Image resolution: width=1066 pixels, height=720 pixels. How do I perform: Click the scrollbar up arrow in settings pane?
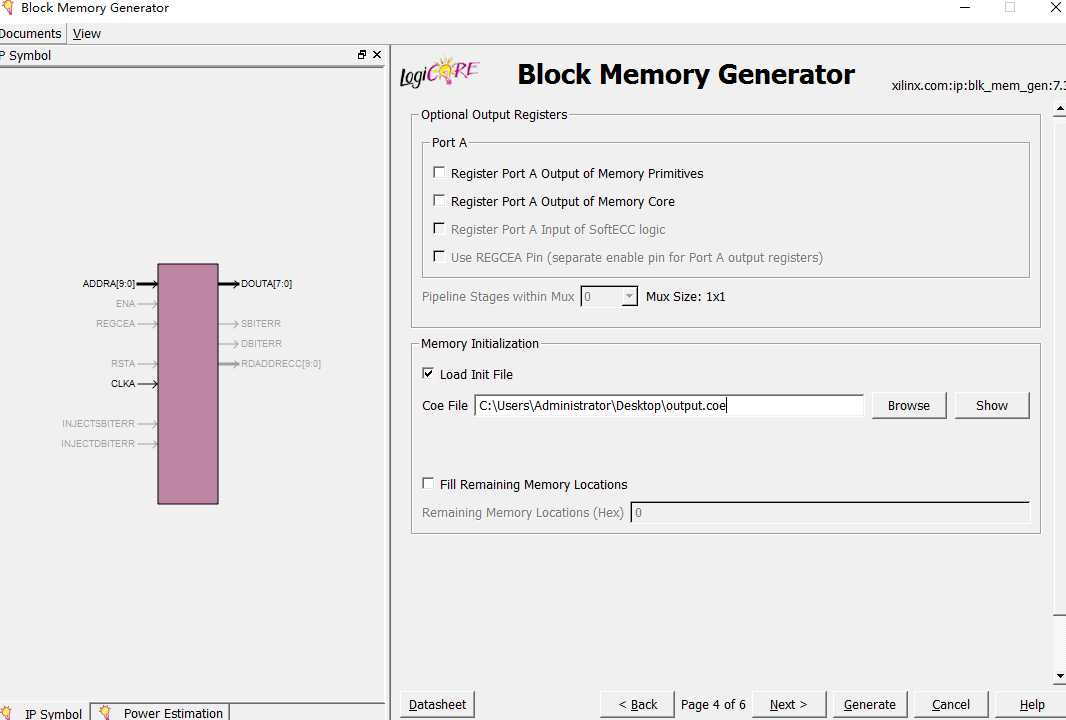1059,109
